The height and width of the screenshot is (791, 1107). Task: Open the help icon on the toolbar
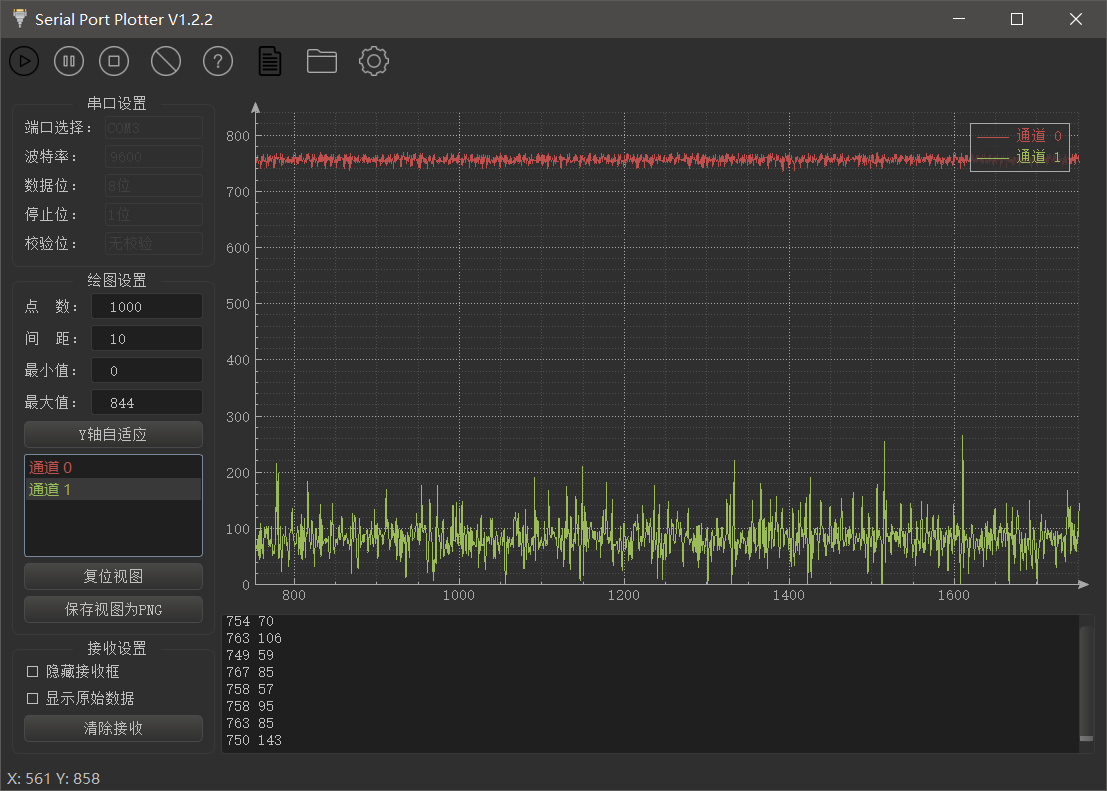coord(217,61)
